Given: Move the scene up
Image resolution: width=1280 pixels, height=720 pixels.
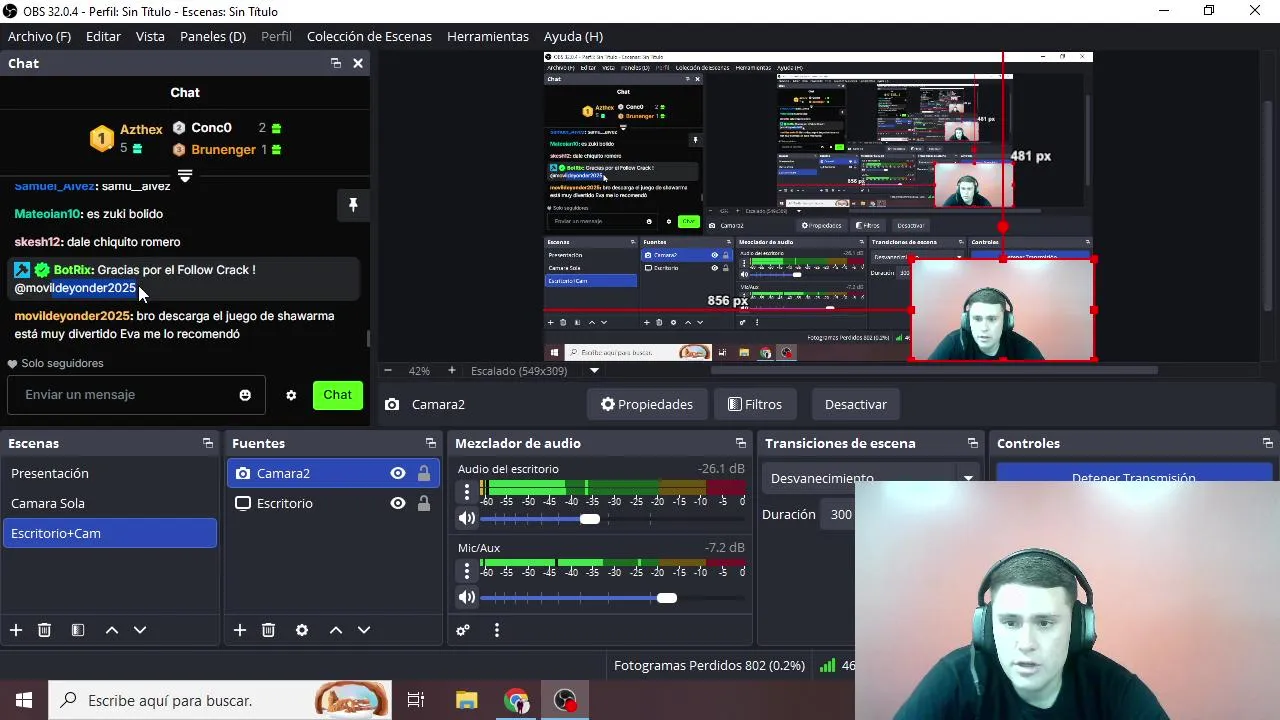Looking at the screenshot, I should [x=112, y=630].
